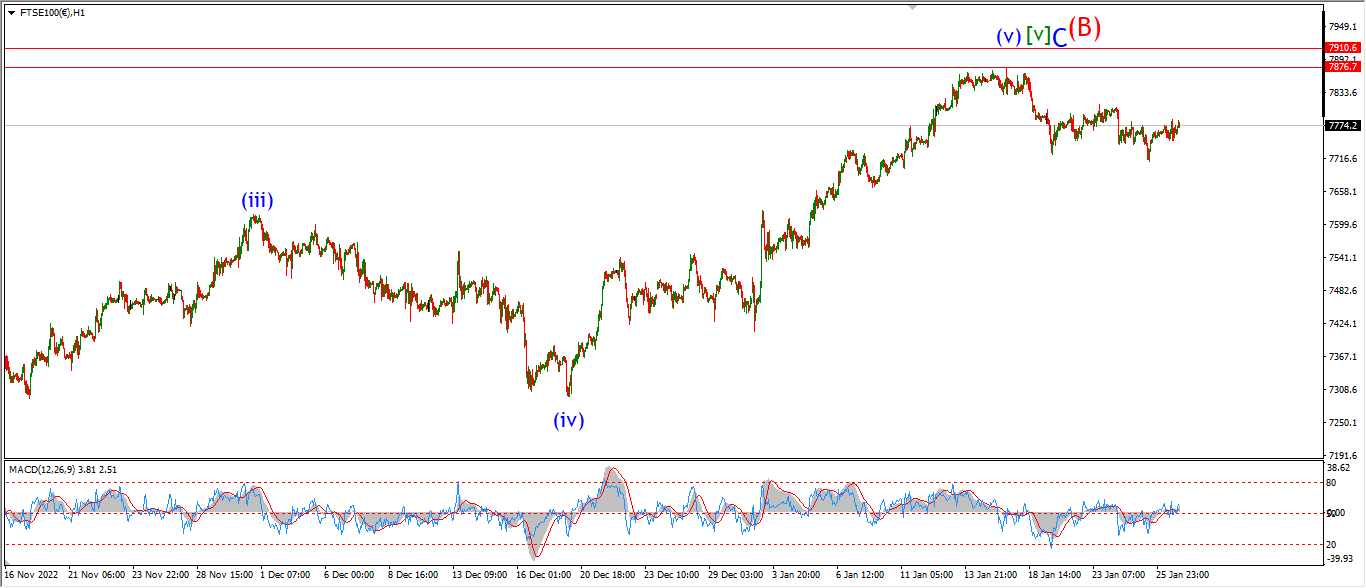
Task: Click the FTSE100(€),H1 chart title
Action: (51, 13)
